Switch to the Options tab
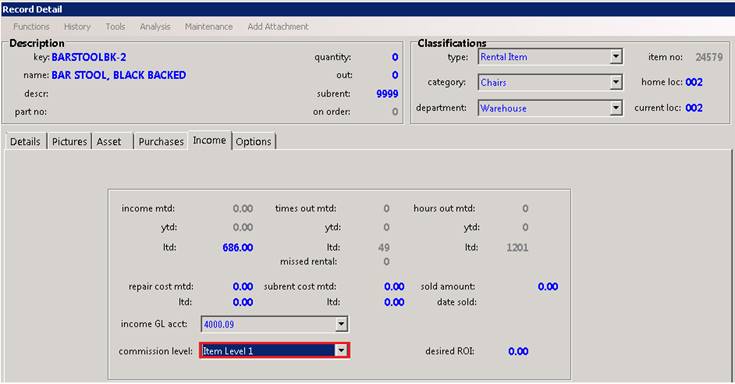 (x=254, y=142)
